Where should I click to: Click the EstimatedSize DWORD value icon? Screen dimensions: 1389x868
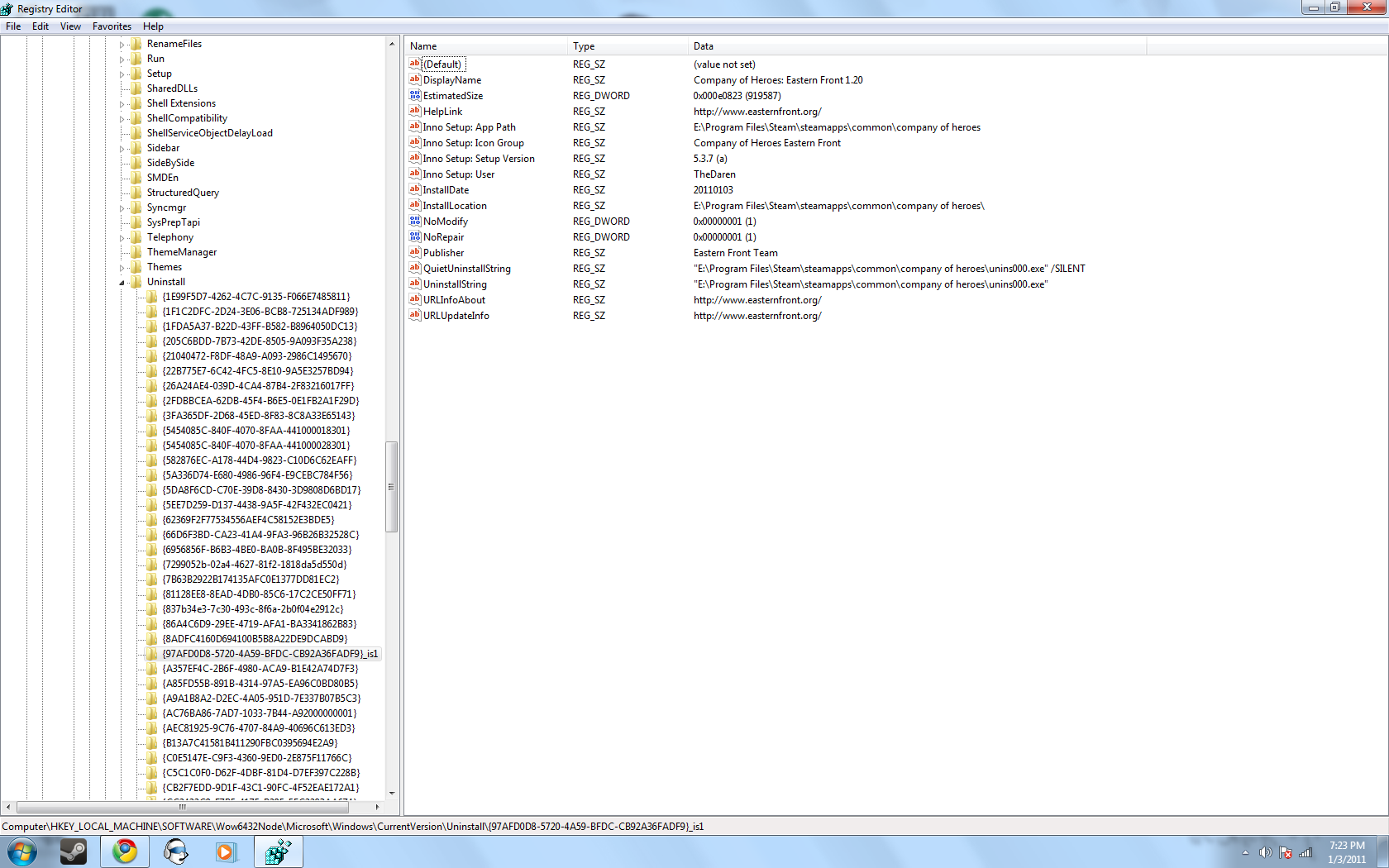pyautogui.click(x=415, y=95)
